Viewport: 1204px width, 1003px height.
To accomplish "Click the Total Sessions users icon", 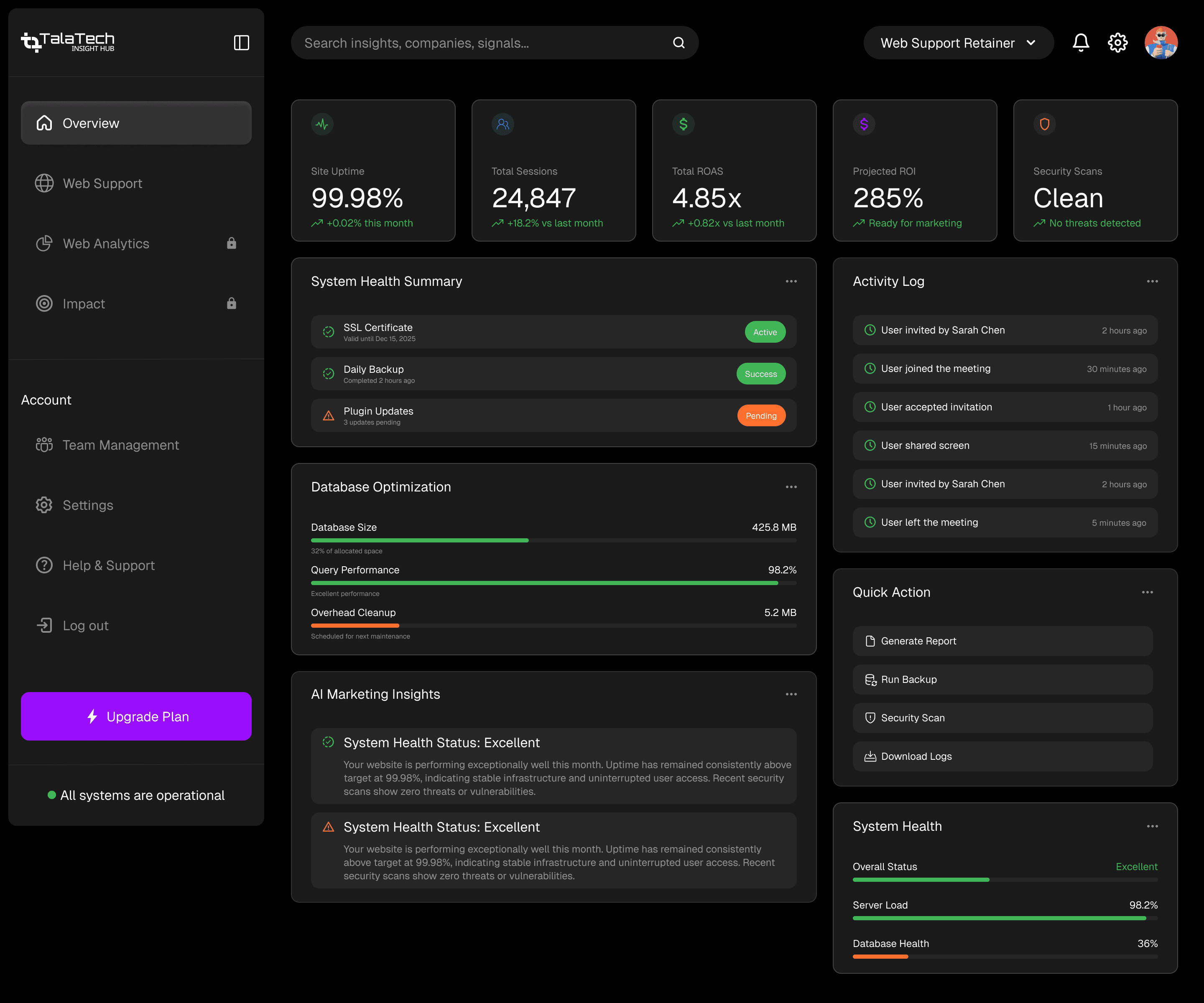I will (503, 124).
